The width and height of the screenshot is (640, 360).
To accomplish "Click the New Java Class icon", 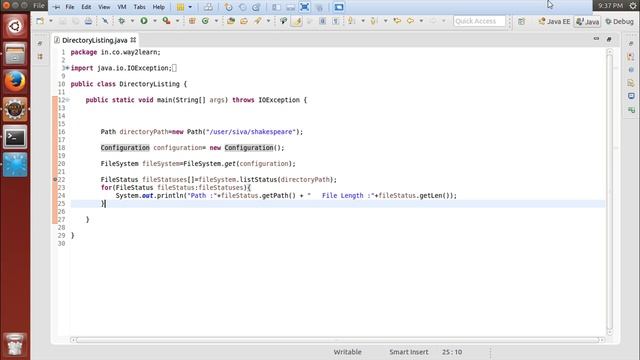I will 205,21.
